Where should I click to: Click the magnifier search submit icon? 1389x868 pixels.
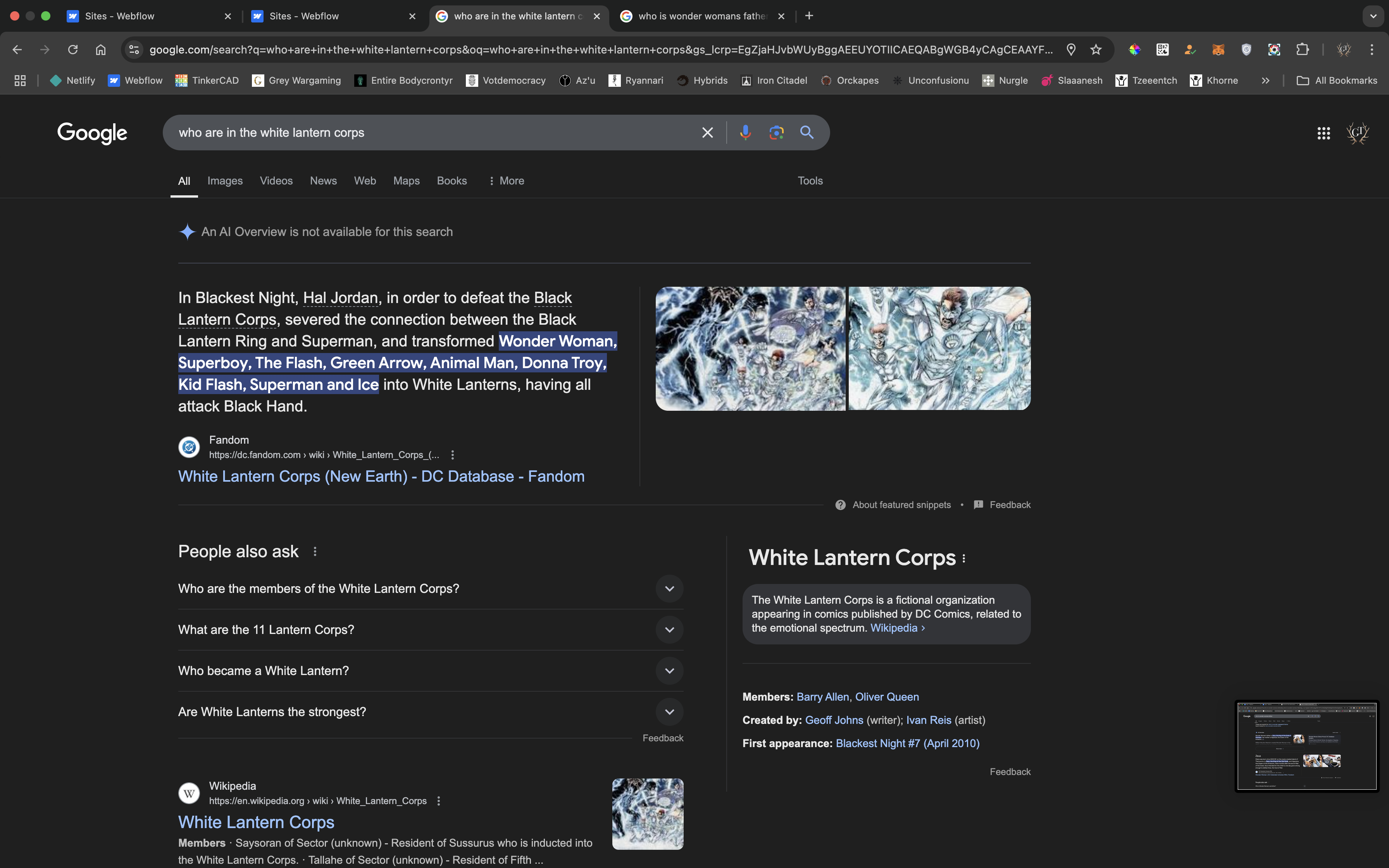click(x=807, y=133)
